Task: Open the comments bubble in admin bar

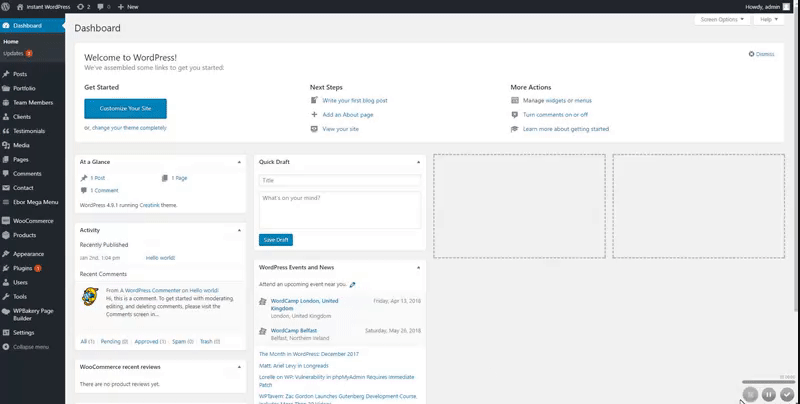Action: point(104,7)
